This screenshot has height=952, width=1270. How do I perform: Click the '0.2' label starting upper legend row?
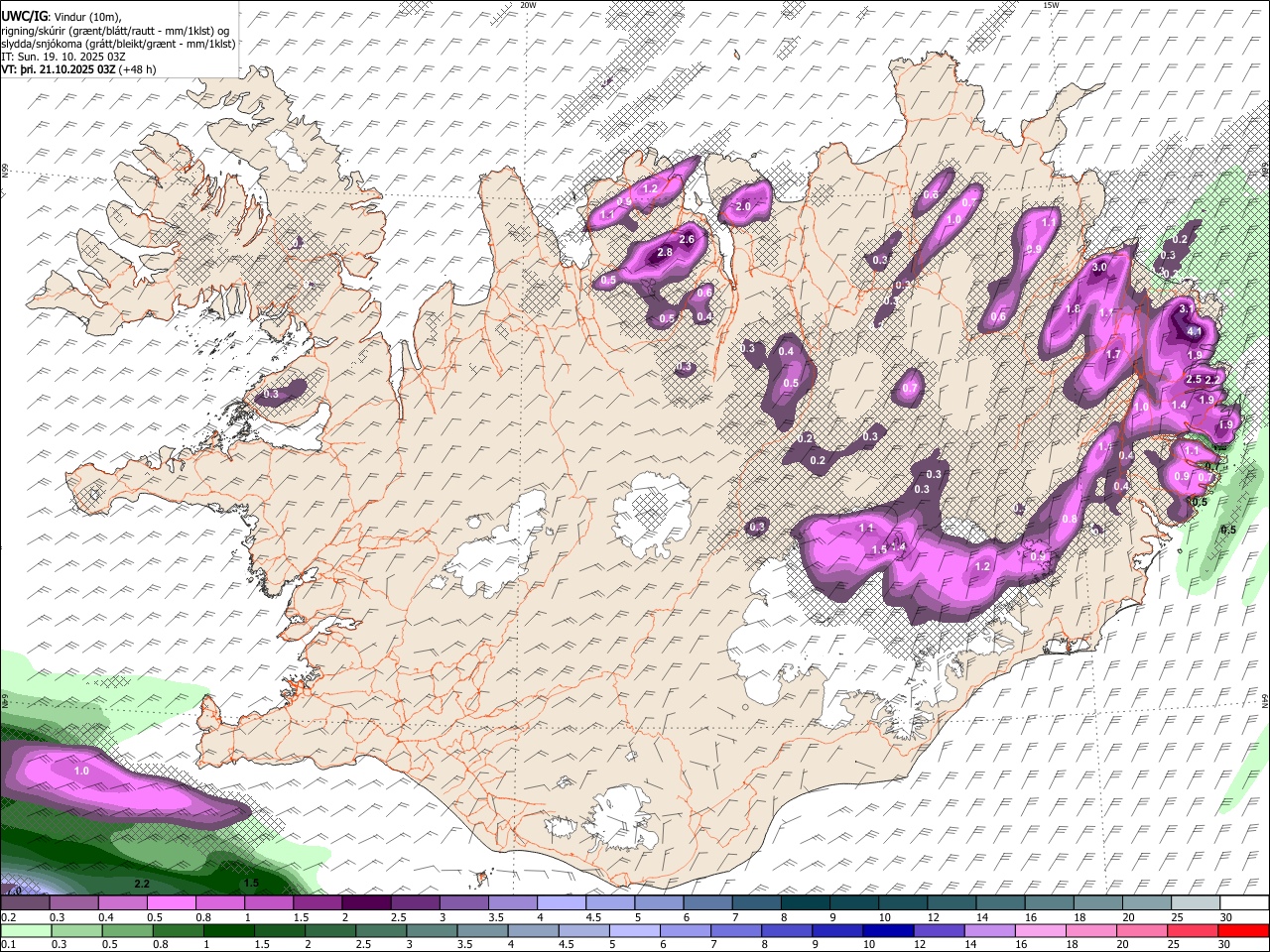click(9, 917)
